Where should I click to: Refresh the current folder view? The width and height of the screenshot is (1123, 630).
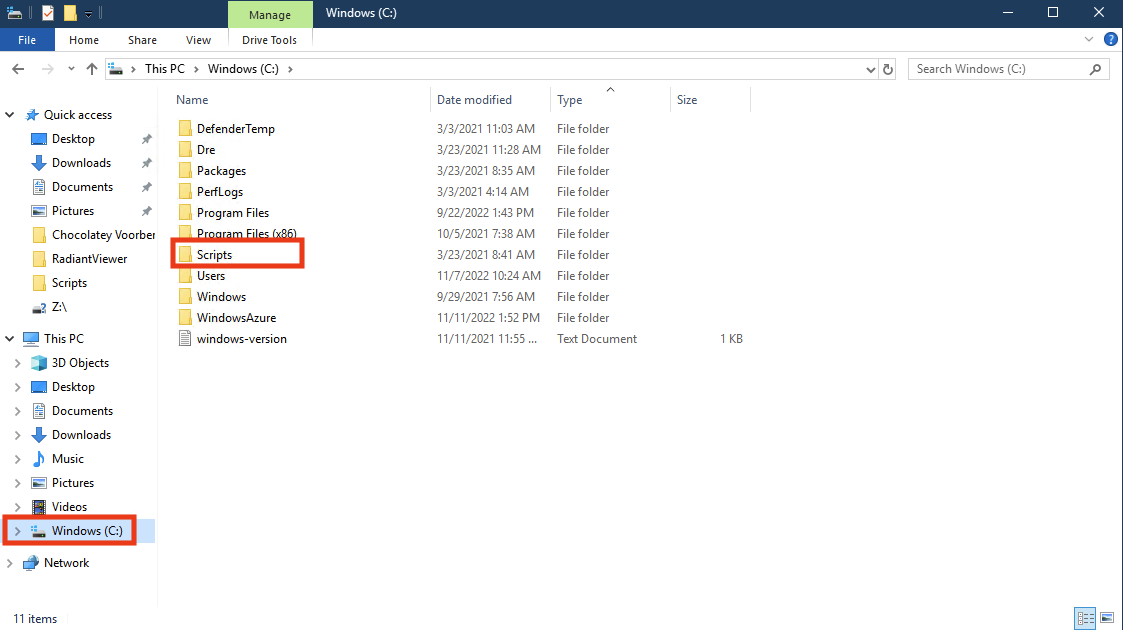click(x=888, y=69)
